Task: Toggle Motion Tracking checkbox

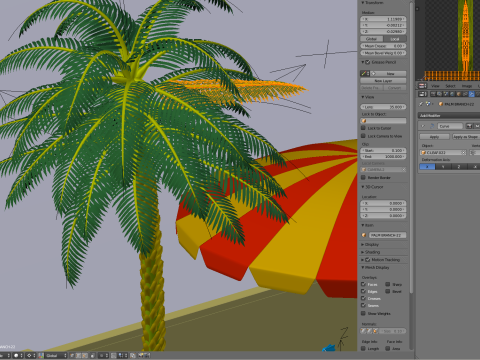Action: [x=368, y=259]
